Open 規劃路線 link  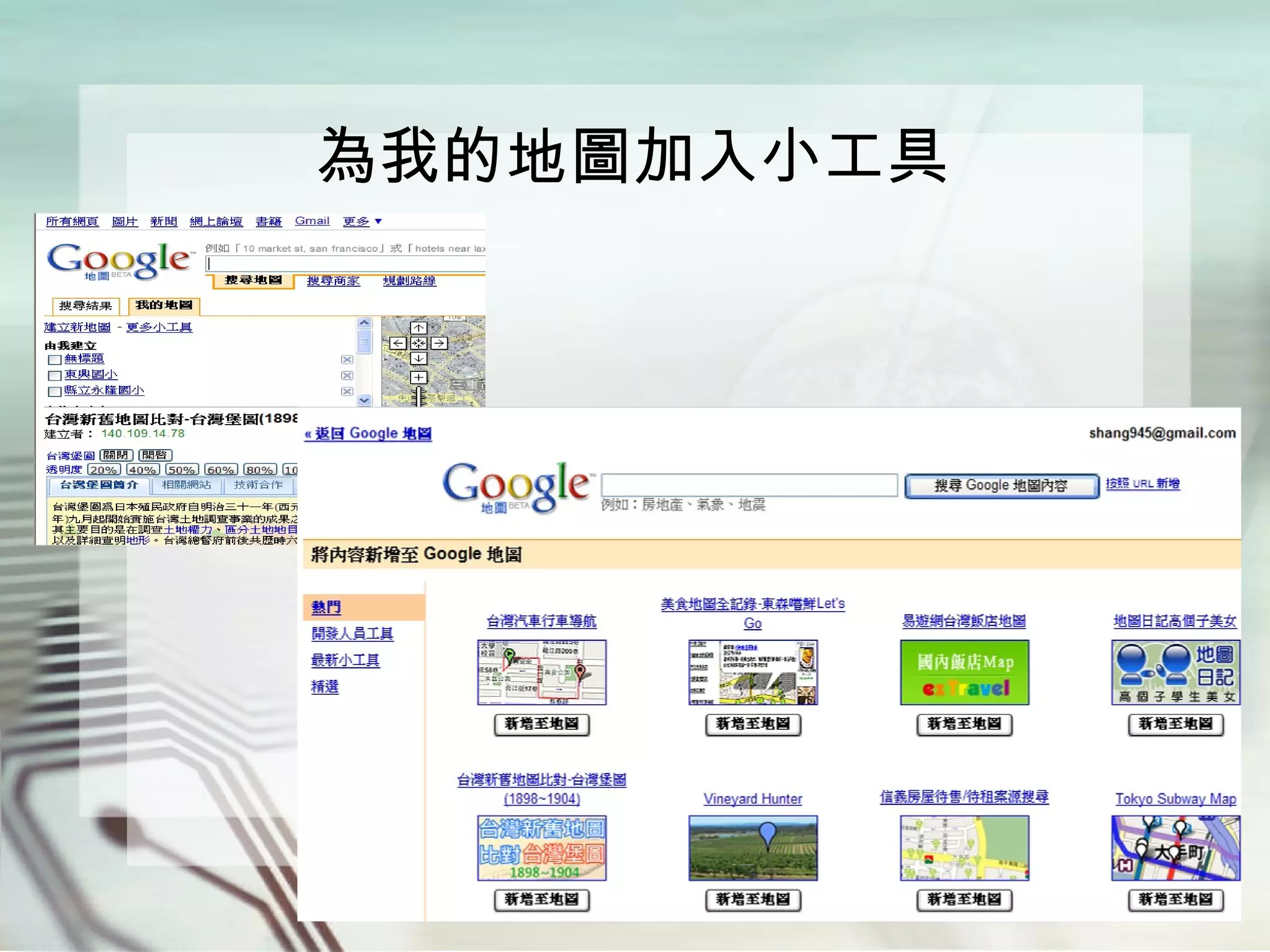point(409,281)
